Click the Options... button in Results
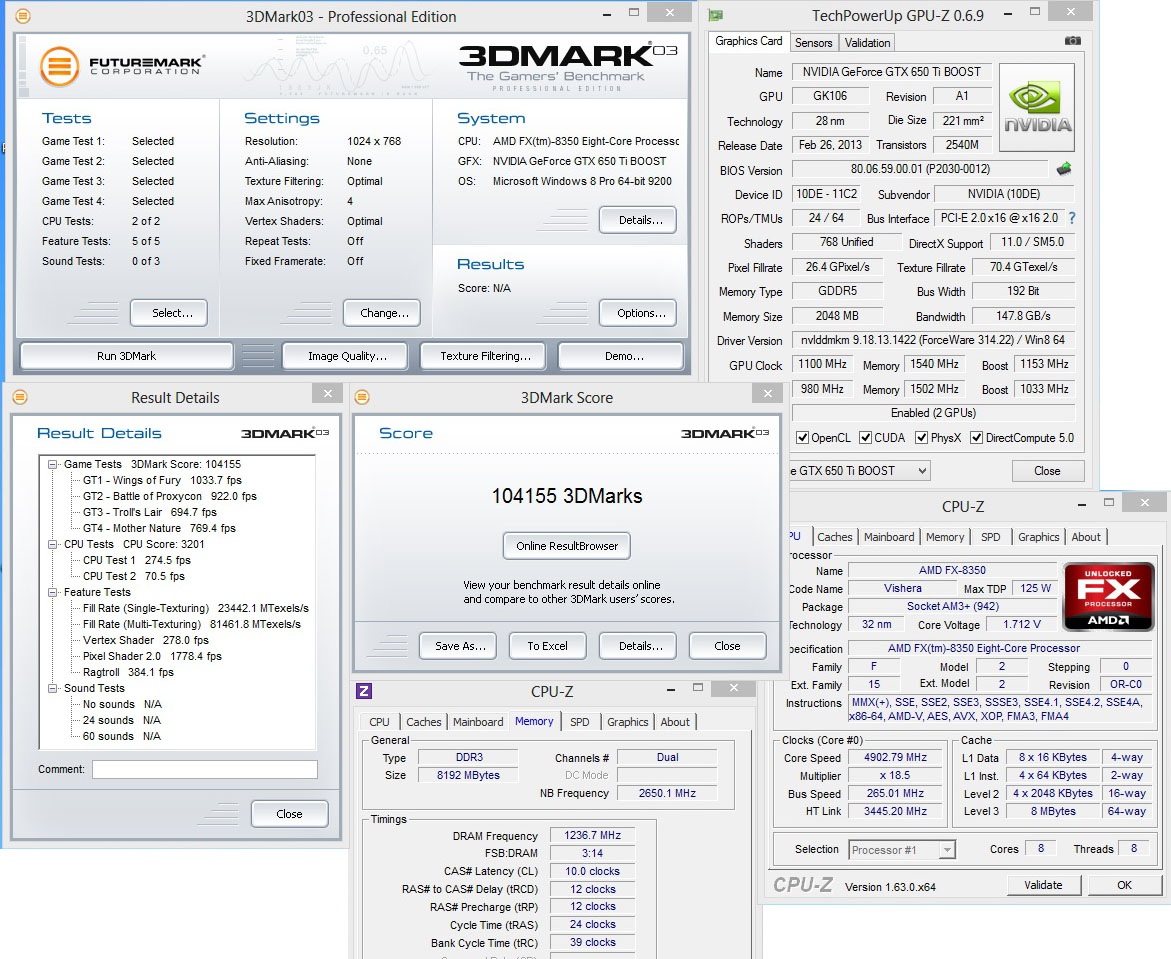The height and width of the screenshot is (959, 1171). pos(638,313)
